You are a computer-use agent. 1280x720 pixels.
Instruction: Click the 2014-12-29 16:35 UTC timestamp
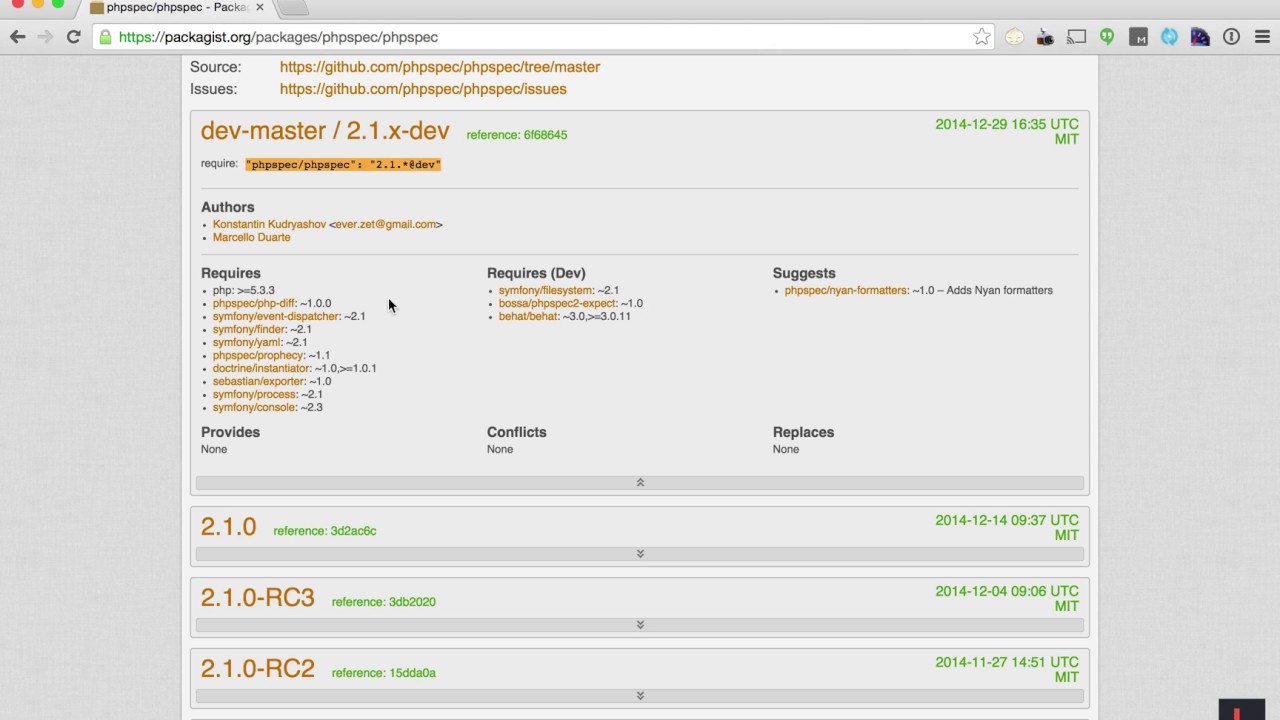pos(1007,125)
